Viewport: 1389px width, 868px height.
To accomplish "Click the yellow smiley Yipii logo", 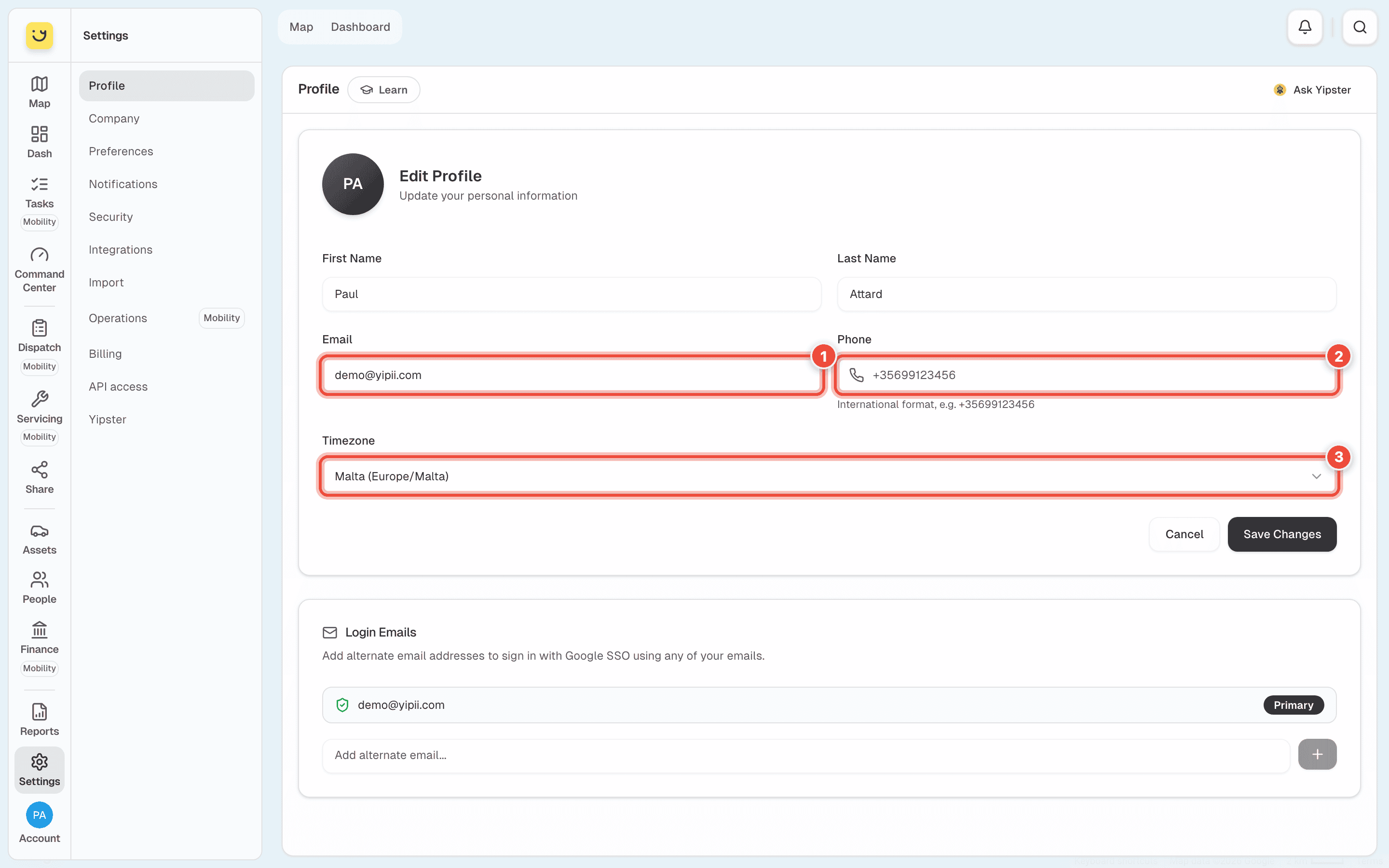I will [x=39, y=36].
